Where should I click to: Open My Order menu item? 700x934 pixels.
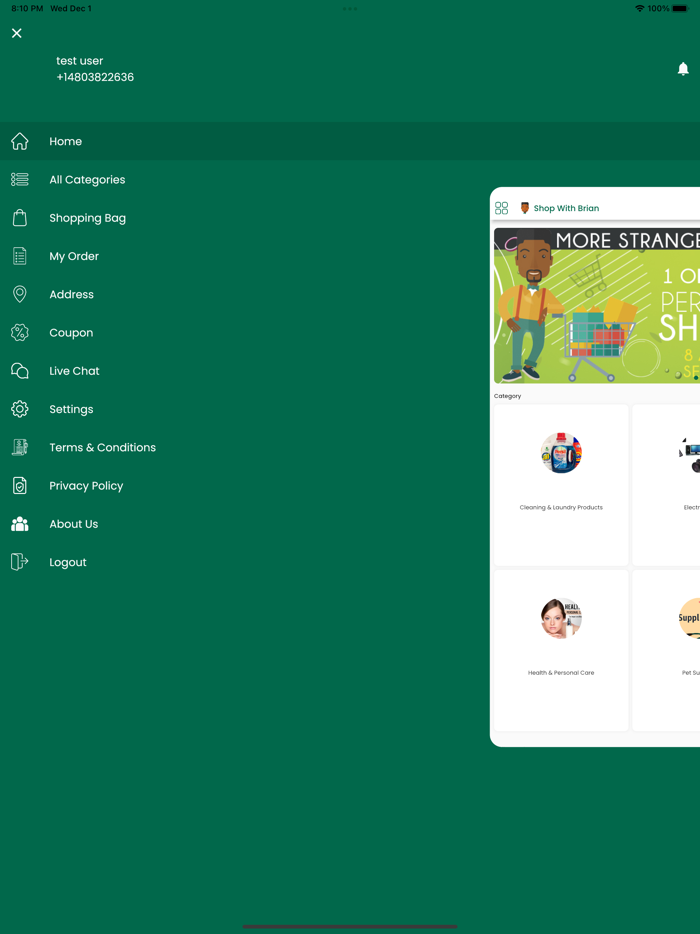point(74,256)
